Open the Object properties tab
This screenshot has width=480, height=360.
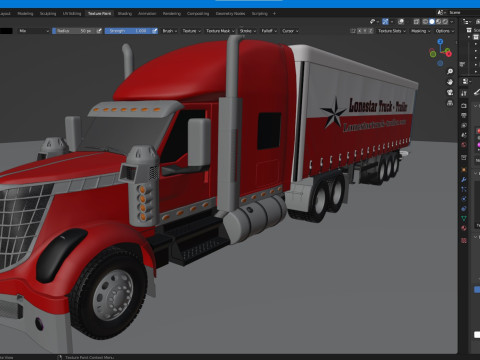click(x=464, y=170)
